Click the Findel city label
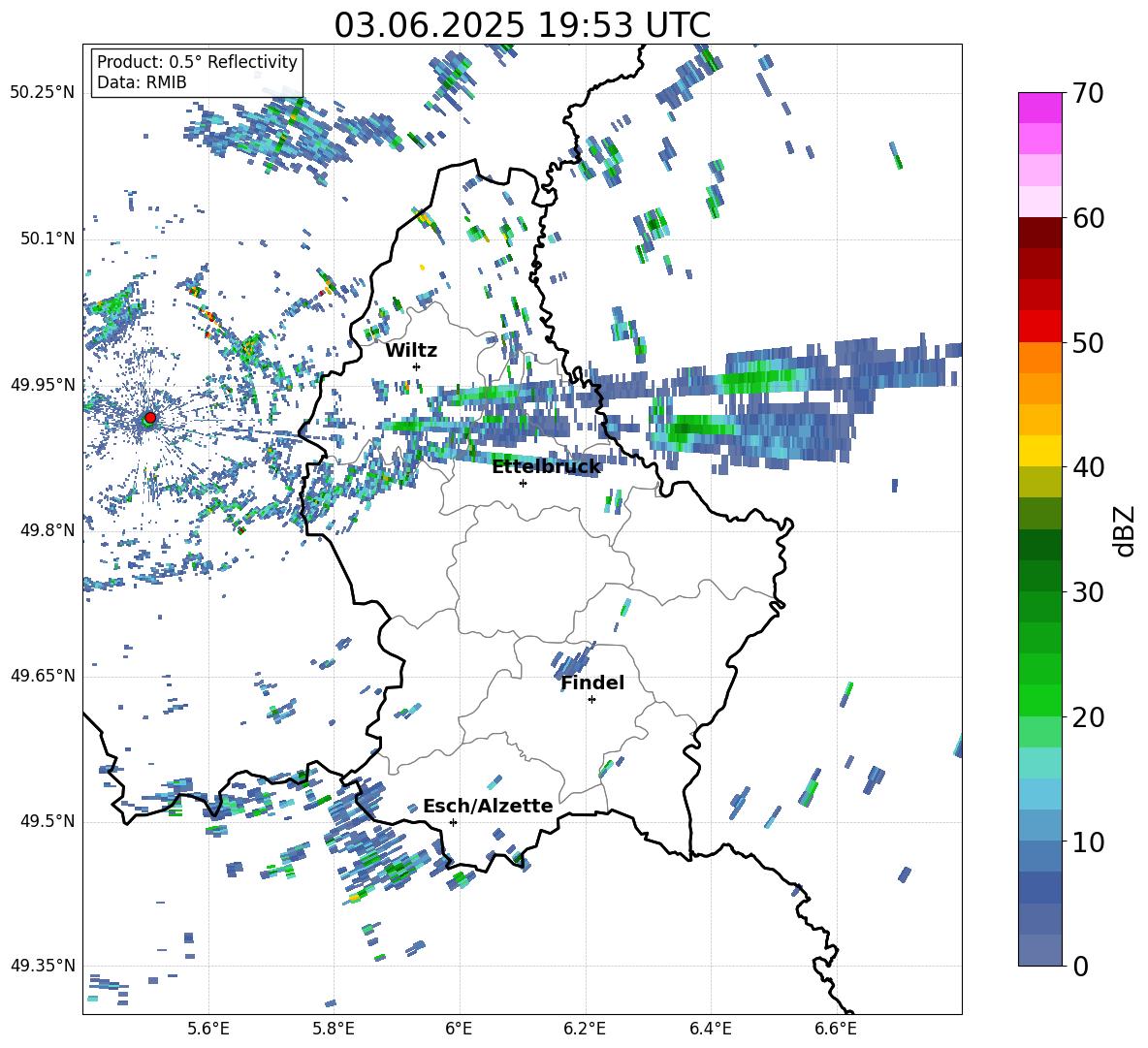This screenshot has width=1148, height=1048. [592, 683]
